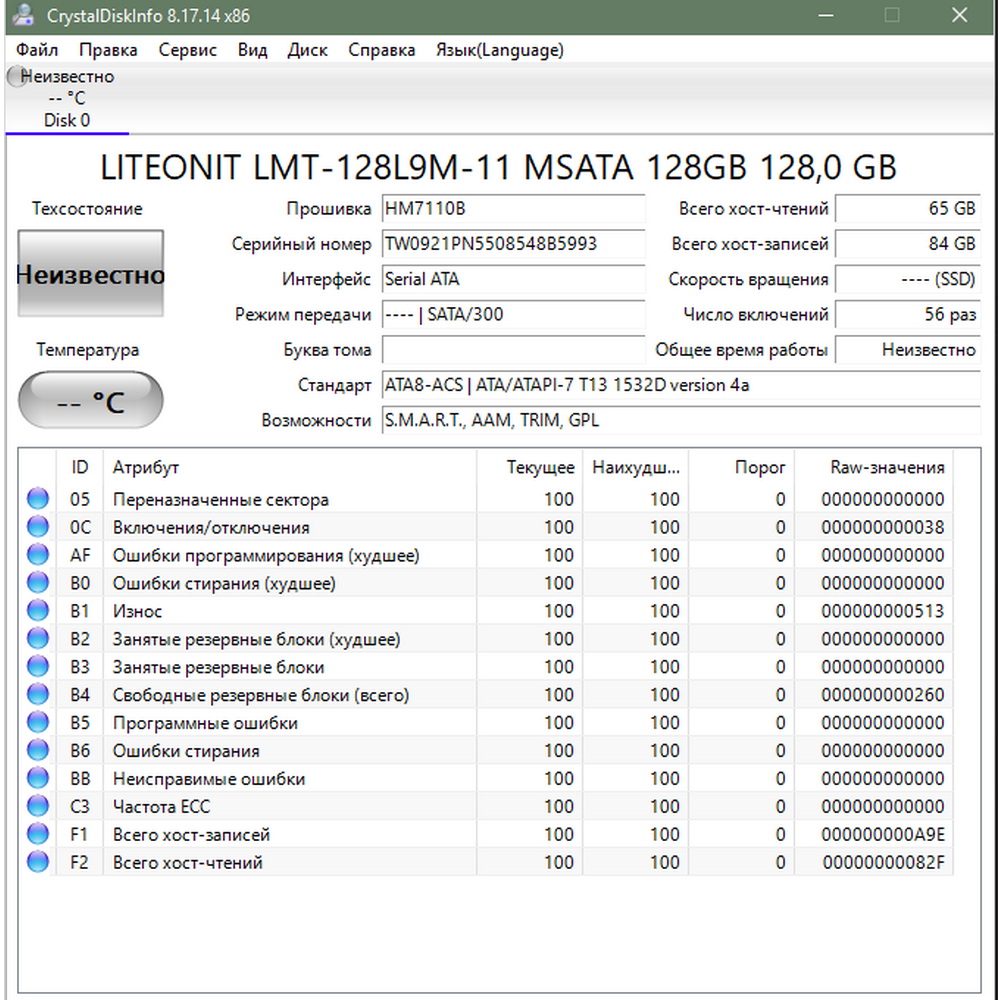Click the Прошивка field showing HM7110B
The image size is (1000, 1000).
coord(513,209)
